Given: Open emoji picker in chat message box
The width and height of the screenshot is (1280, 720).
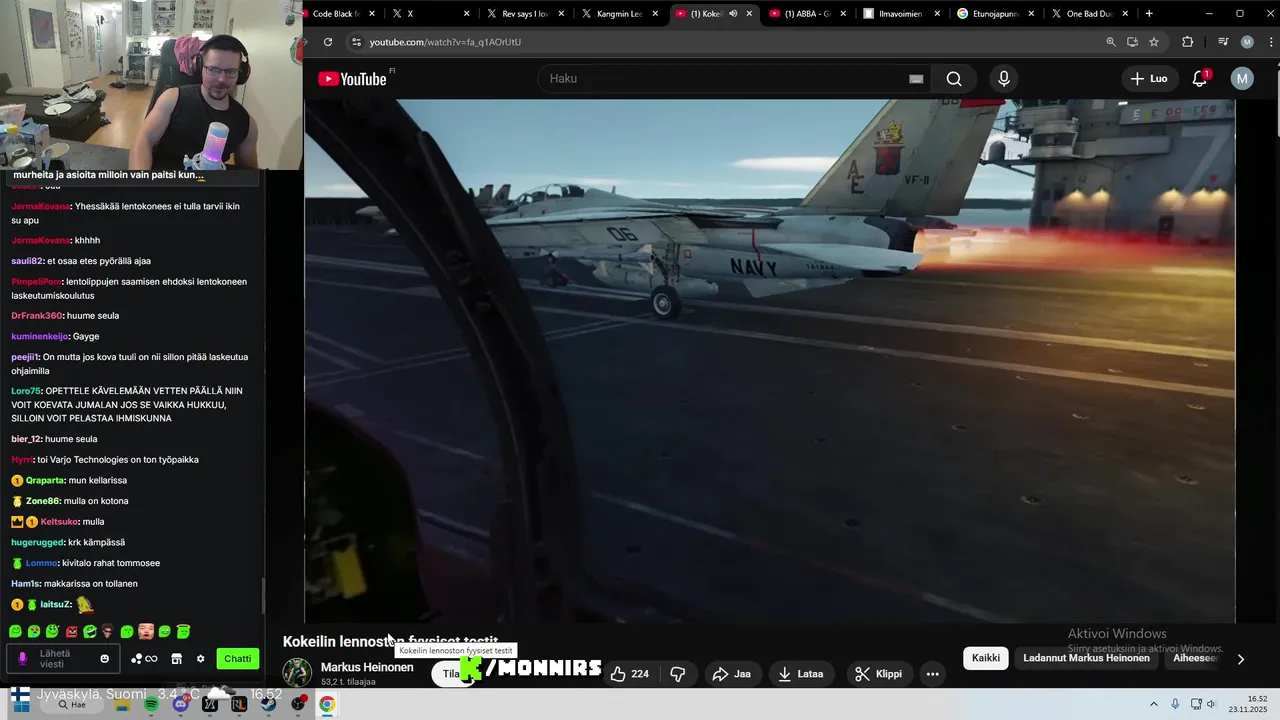Looking at the screenshot, I should coord(104,658).
